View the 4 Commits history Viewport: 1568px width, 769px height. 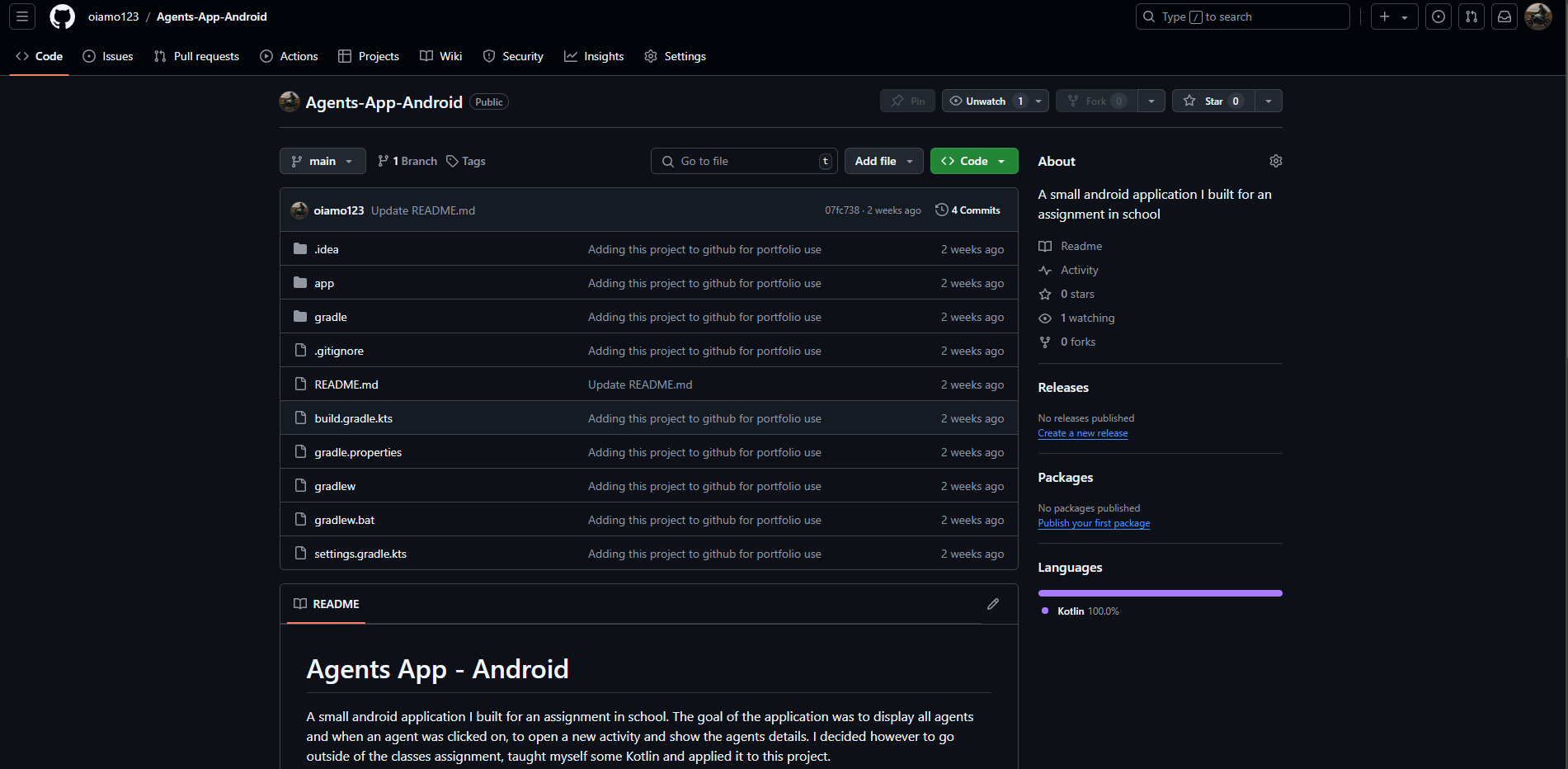click(968, 210)
